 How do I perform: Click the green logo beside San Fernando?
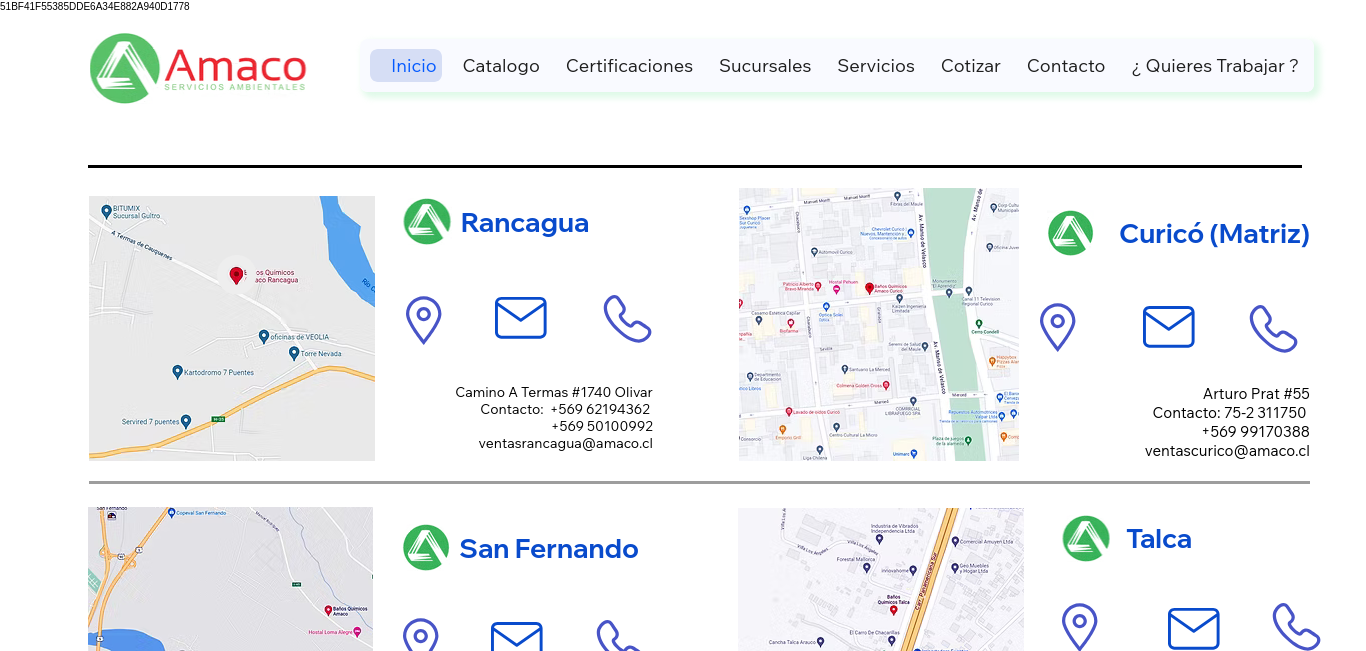tap(426, 548)
